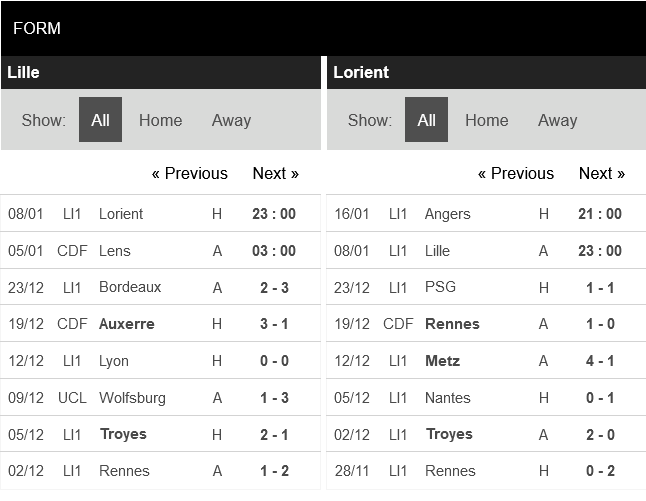The image size is (646, 501).
Task: Open Lille's Auxerre cup match row
Action: (127, 324)
